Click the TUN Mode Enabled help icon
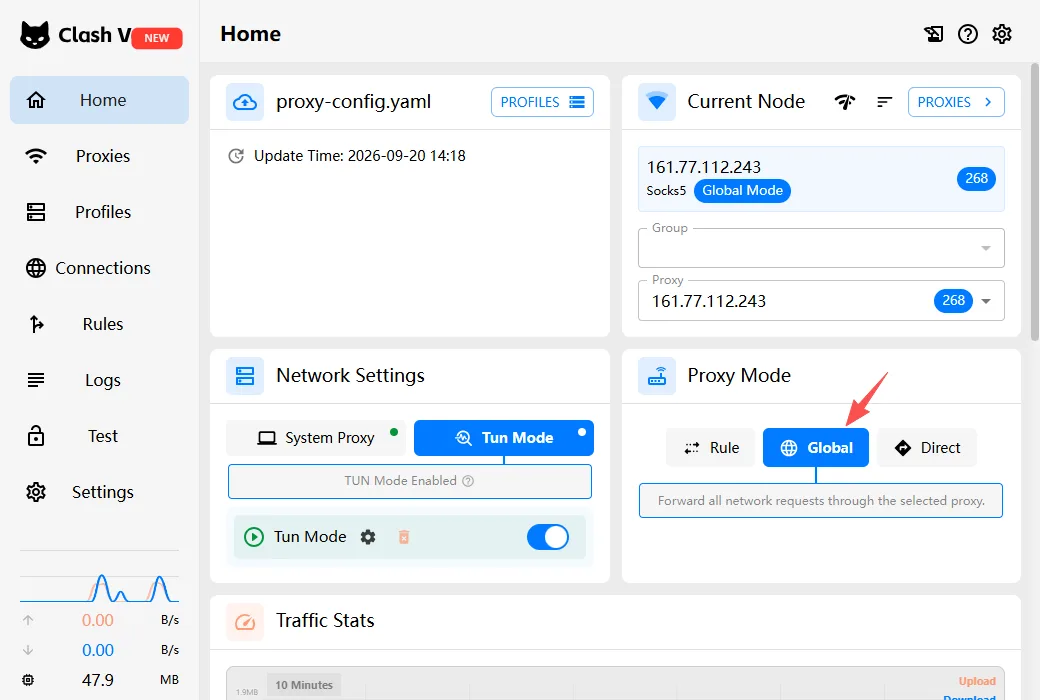 click(x=468, y=481)
